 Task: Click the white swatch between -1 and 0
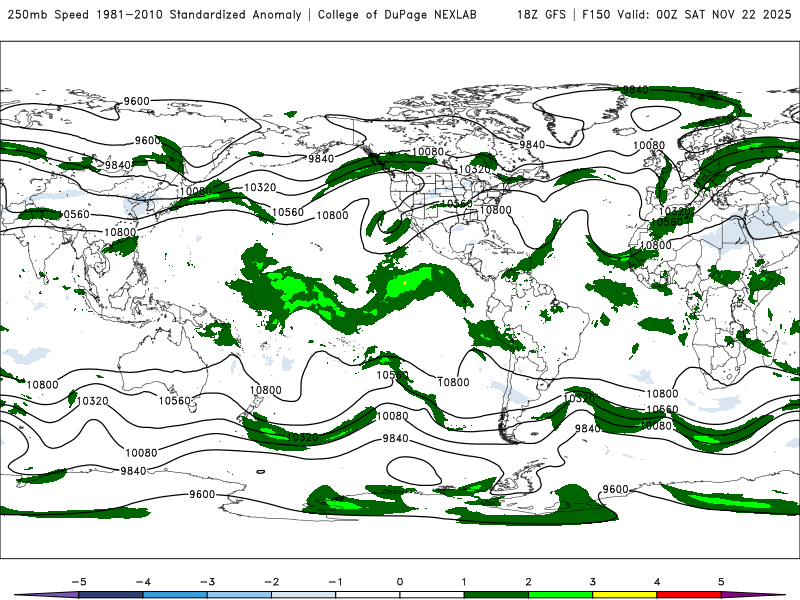(368, 595)
